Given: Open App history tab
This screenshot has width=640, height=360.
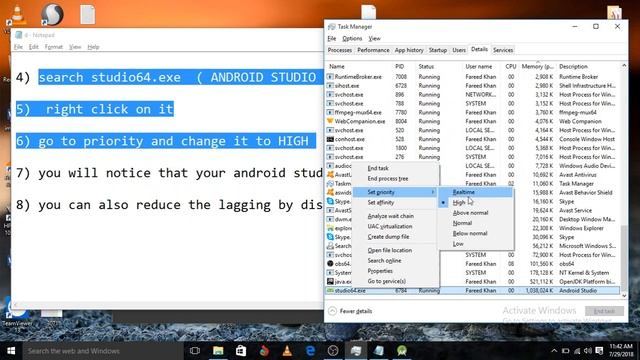Looking at the screenshot, I should pyautogui.click(x=409, y=50).
